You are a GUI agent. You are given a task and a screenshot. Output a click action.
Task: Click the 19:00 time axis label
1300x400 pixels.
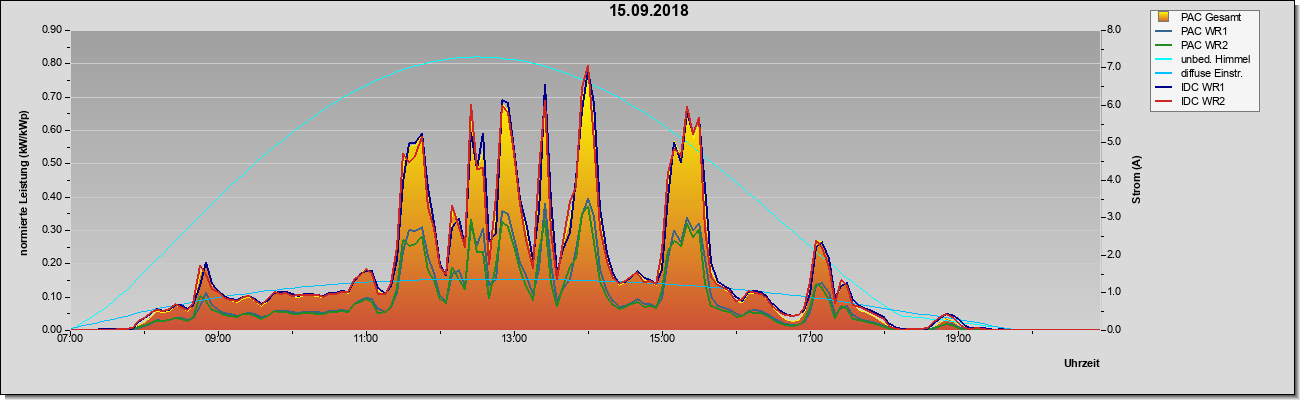[958, 339]
